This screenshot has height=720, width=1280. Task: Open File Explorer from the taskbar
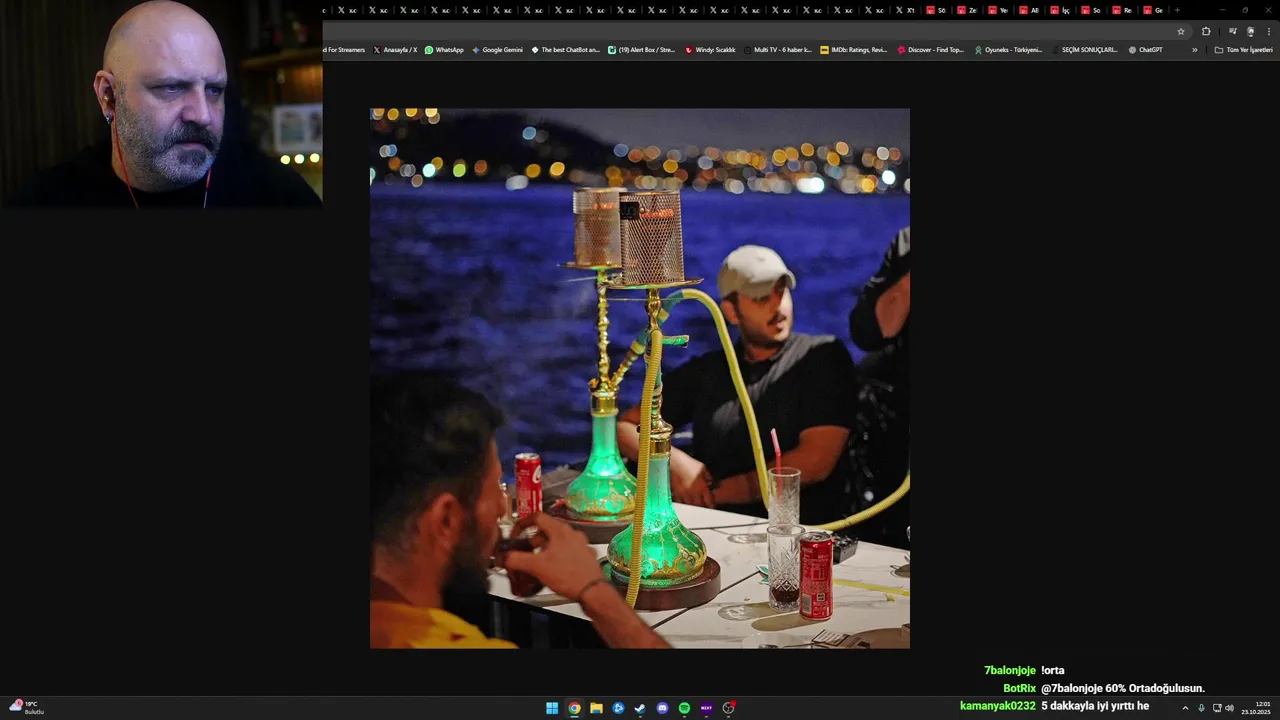point(596,708)
